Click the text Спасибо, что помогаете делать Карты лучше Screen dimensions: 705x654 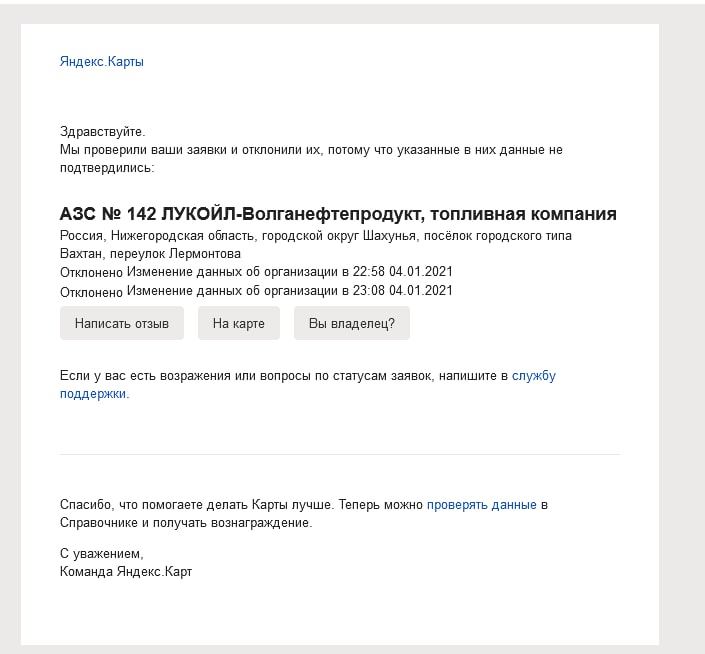[x=197, y=505]
